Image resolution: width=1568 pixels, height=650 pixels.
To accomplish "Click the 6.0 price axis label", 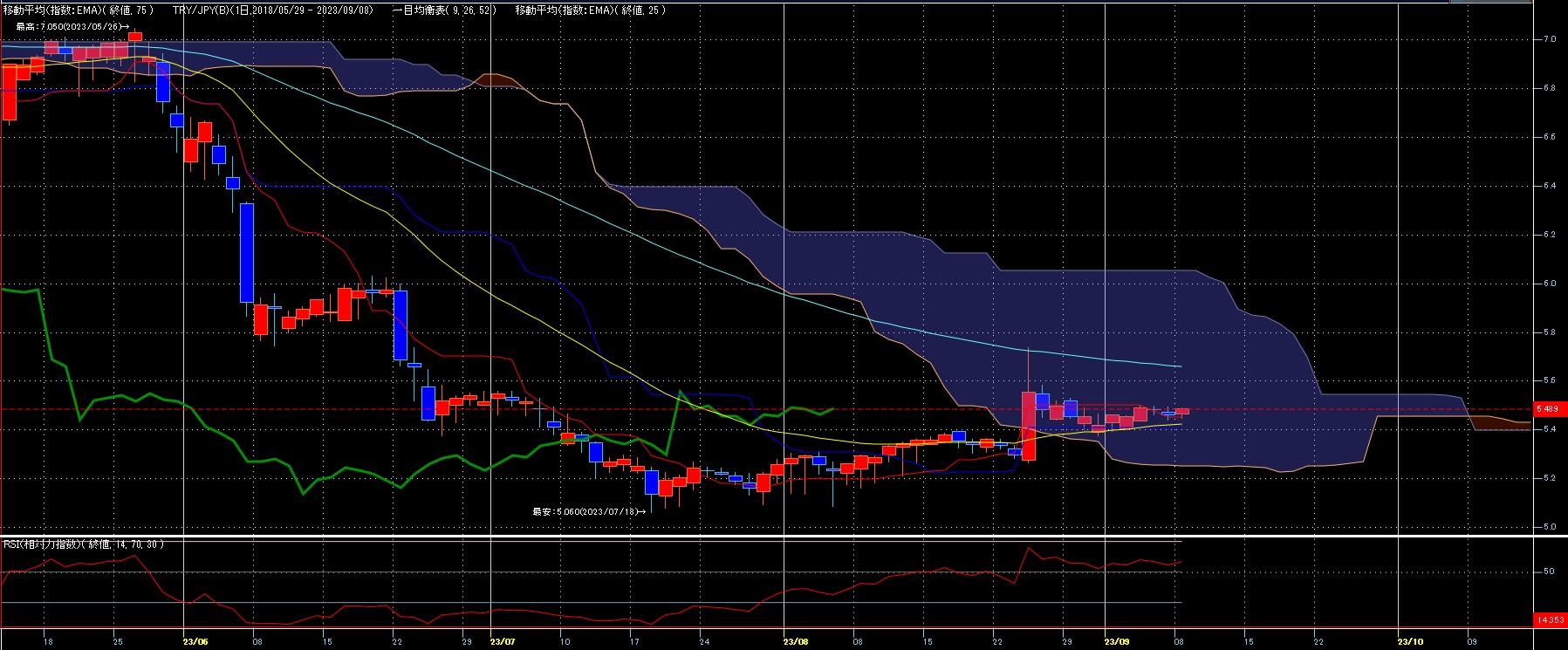I will click(x=1550, y=284).
